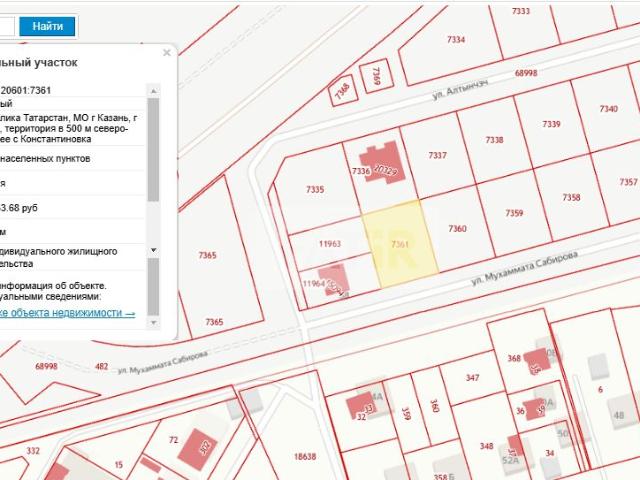The height and width of the screenshot is (480, 640).
Task: Select parcel 7337 on the map
Action: [438, 156]
